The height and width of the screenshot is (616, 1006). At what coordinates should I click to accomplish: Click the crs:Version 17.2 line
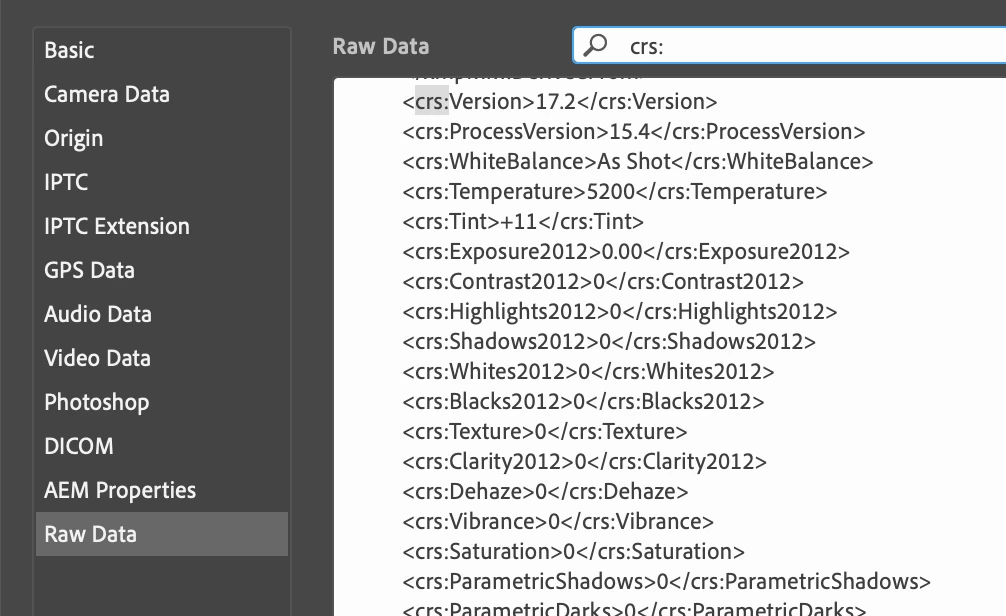pyautogui.click(x=559, y=101)
